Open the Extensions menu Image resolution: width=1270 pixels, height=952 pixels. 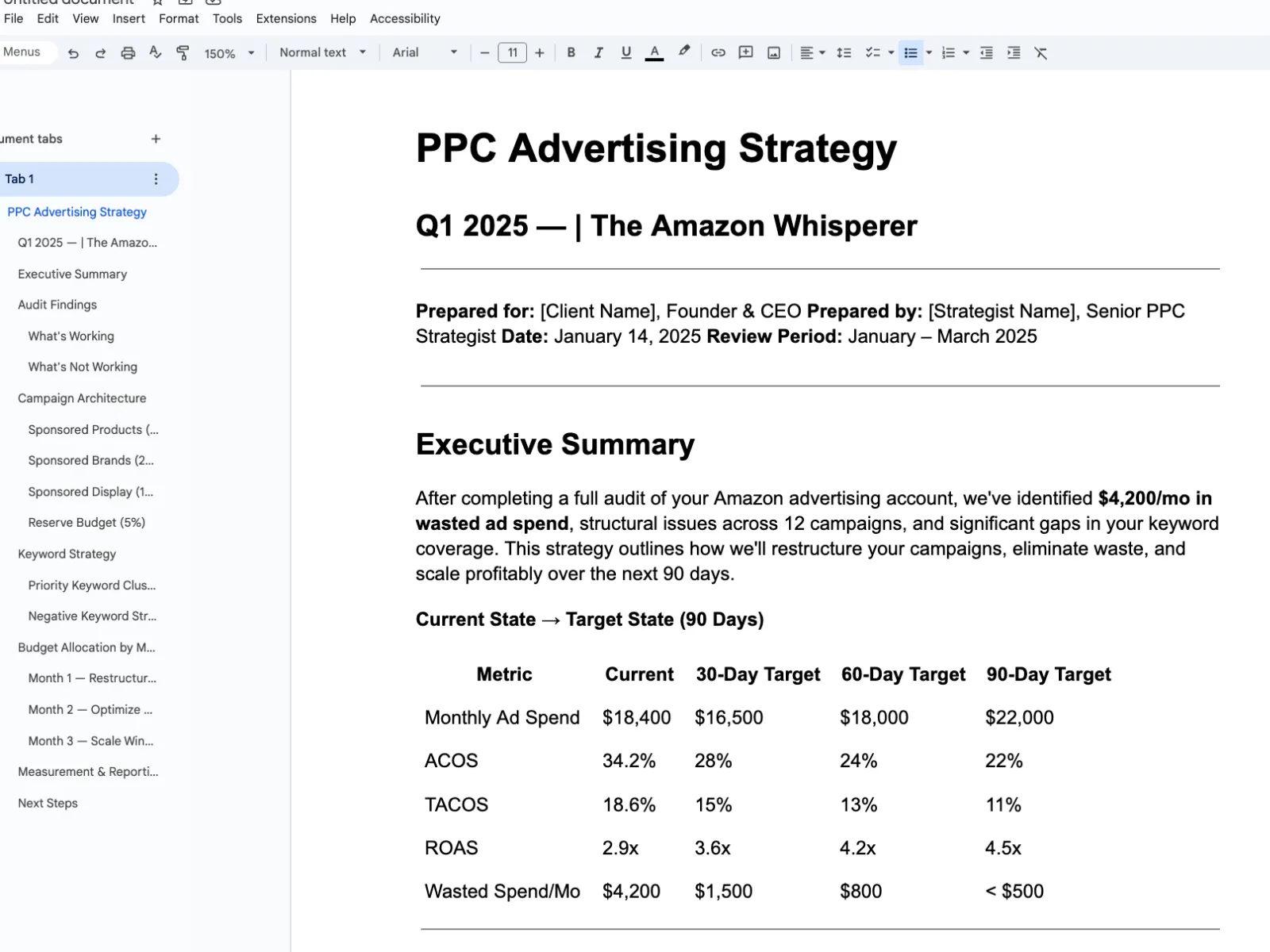click(286, 18)
